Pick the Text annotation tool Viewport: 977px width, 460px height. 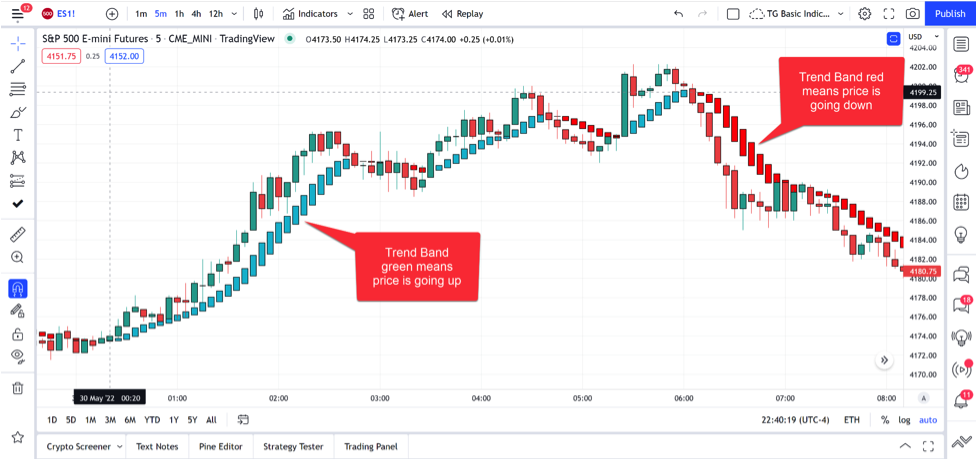[18, 134]
